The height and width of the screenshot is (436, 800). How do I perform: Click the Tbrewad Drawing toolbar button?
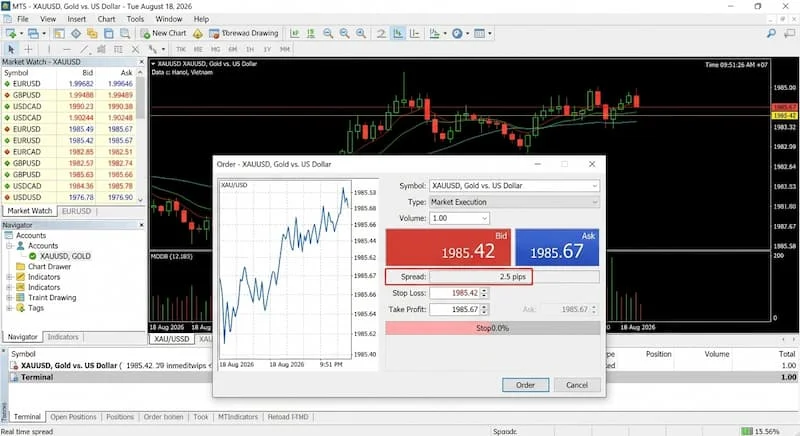click(x=244, y=33)
